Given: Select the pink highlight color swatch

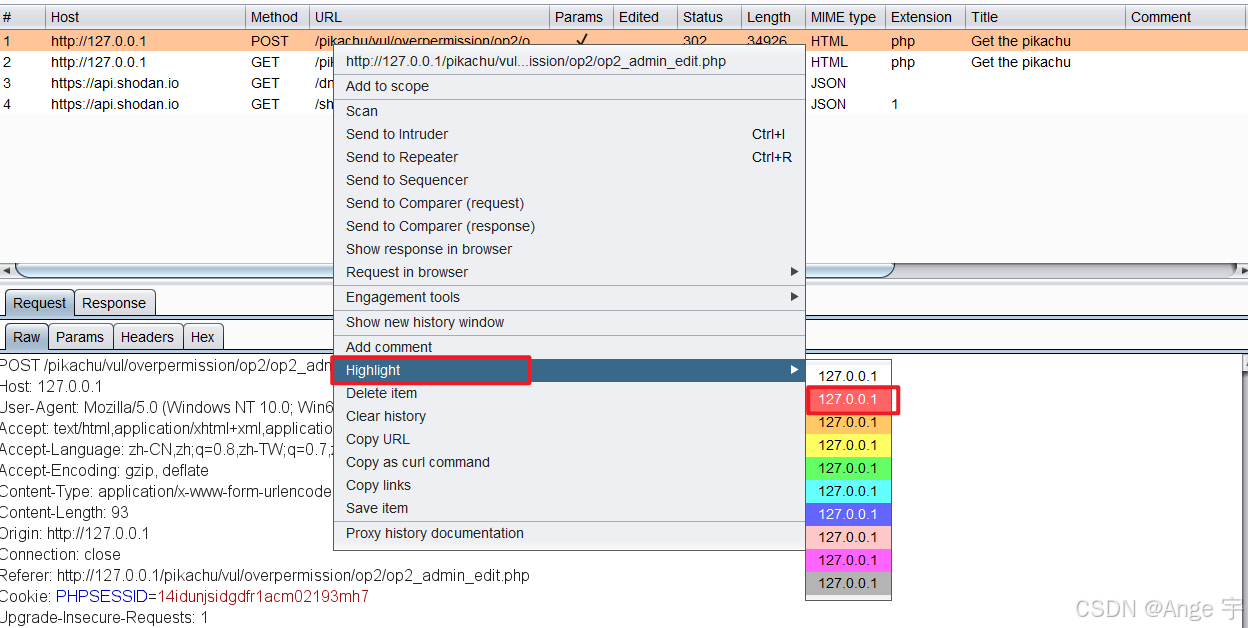Looking at the screenshot, I should coord(848,537).
